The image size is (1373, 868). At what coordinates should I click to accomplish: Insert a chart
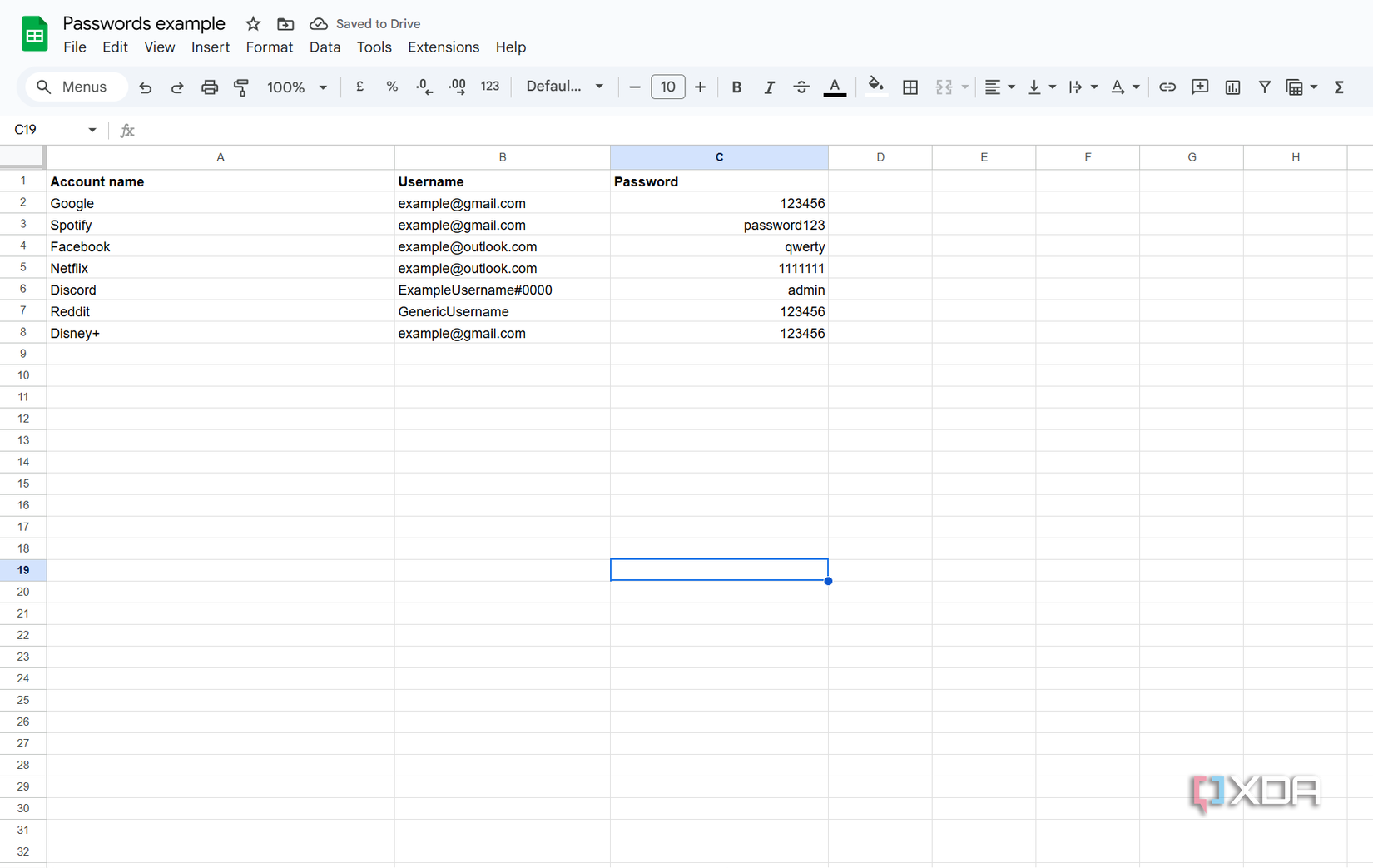1232,87
